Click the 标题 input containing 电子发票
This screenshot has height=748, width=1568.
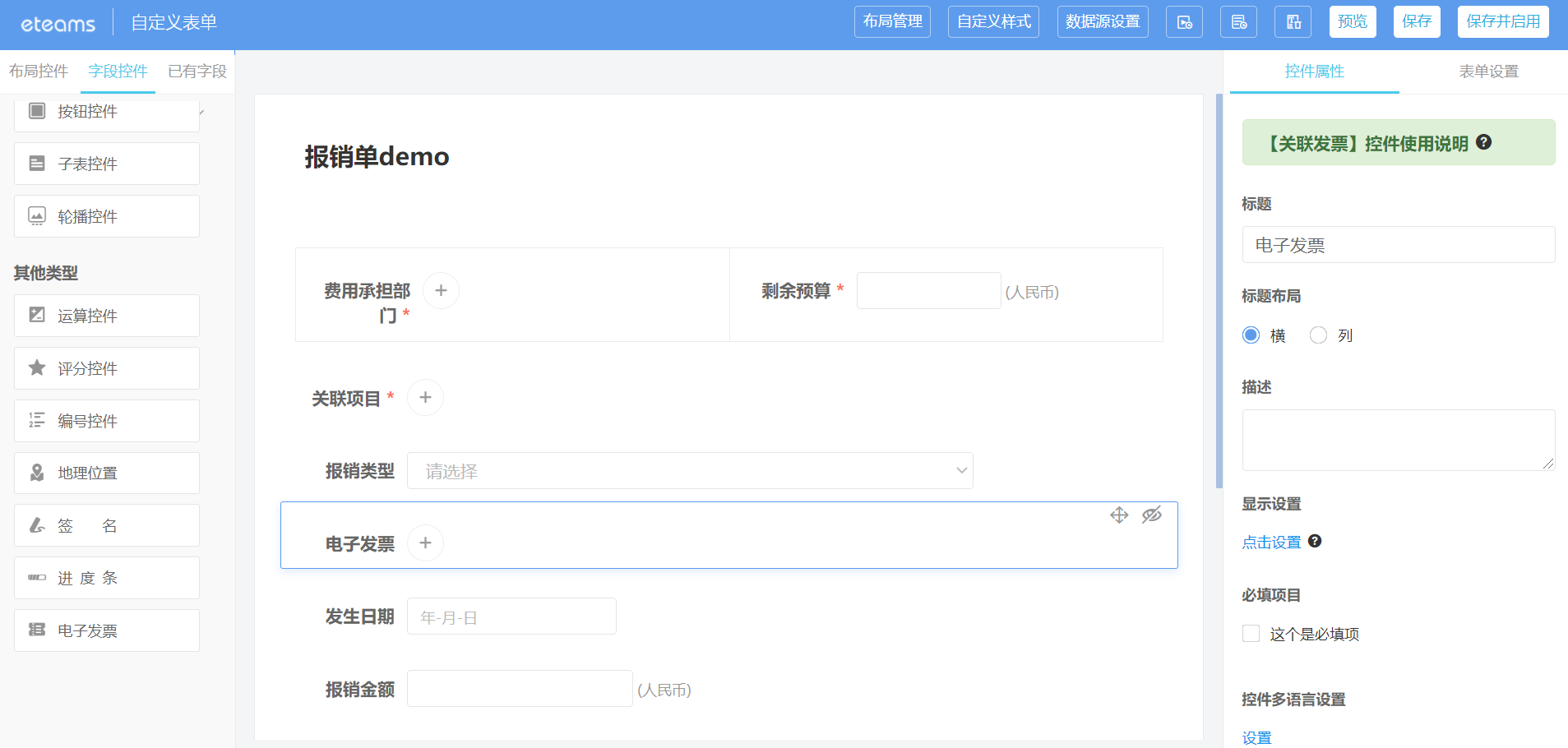tap(1399, 245)
